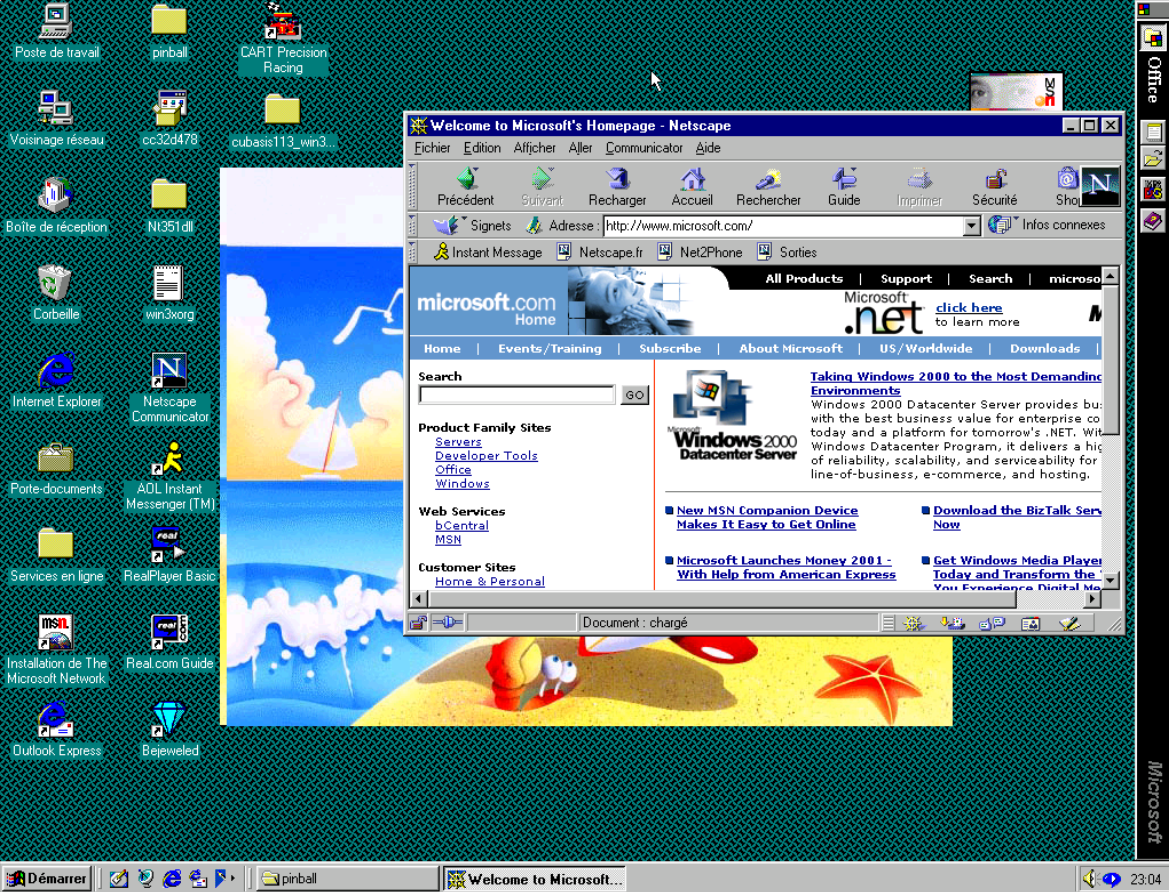The height and width of the screenshot is (892, 1169).
Task: Click the Recharger reload toolbar button
Action: click(x=617, y=186)
